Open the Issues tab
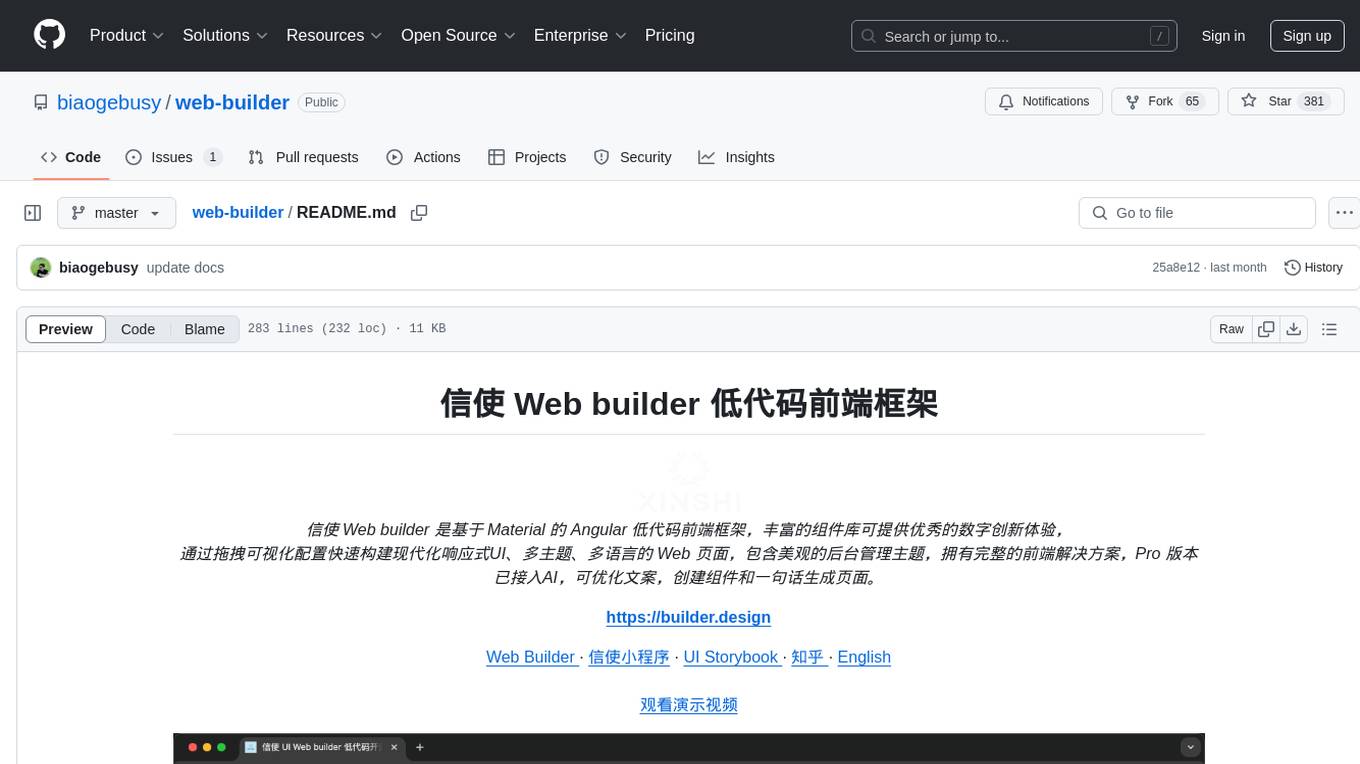This screenshot has width=1360, height=764. click(x=174, y=157)
